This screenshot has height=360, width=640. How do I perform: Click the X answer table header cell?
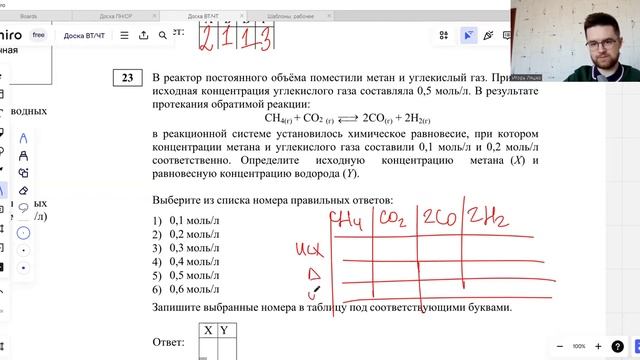click(208, 330)
